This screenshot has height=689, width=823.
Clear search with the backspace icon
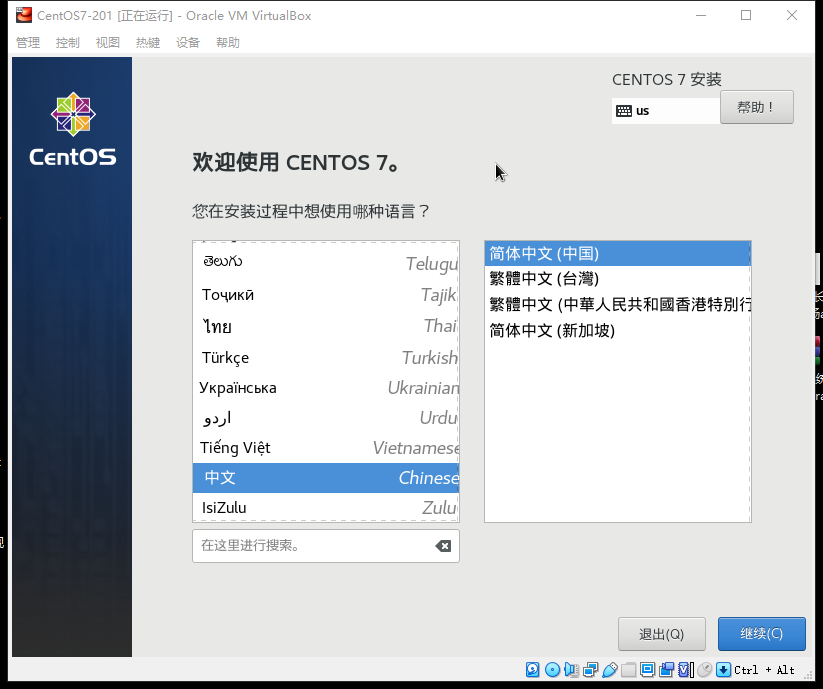coord(443,546)
